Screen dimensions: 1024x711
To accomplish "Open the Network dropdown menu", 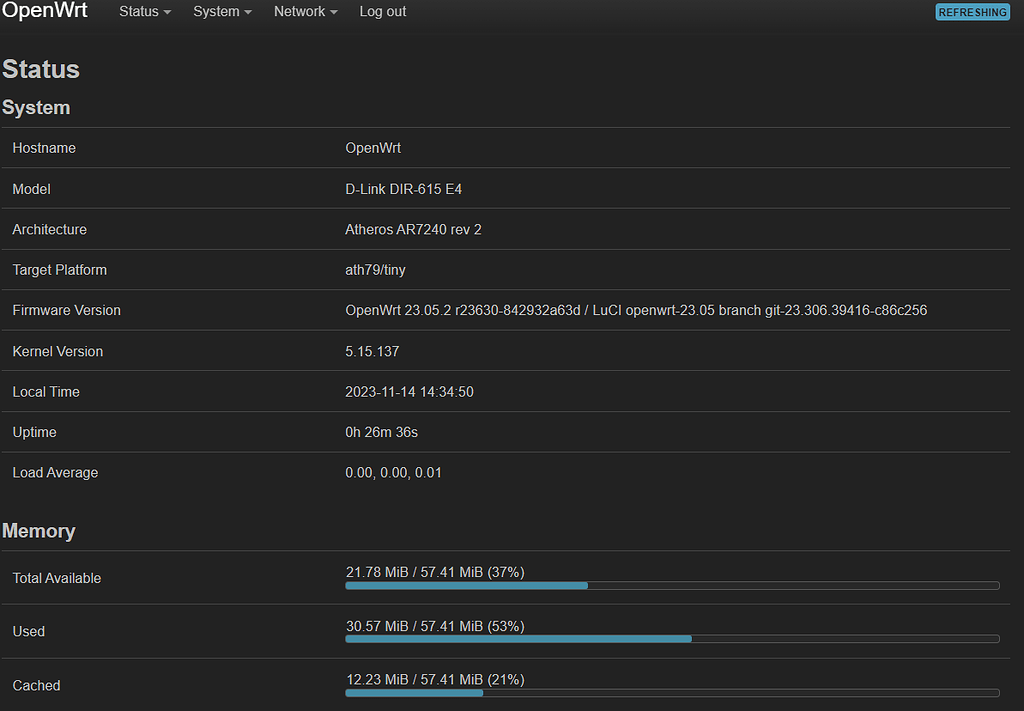I will click(299, 12).
